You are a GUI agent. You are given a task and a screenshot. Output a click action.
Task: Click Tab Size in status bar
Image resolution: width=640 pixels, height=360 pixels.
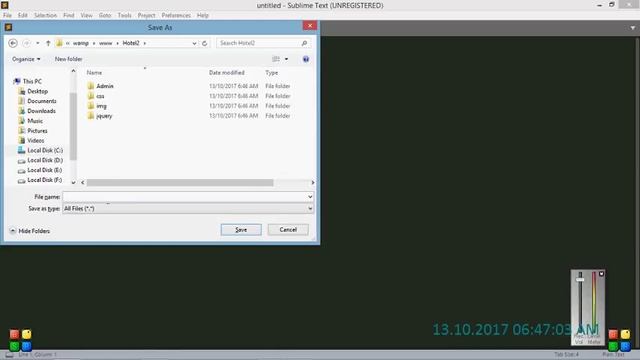567,354
